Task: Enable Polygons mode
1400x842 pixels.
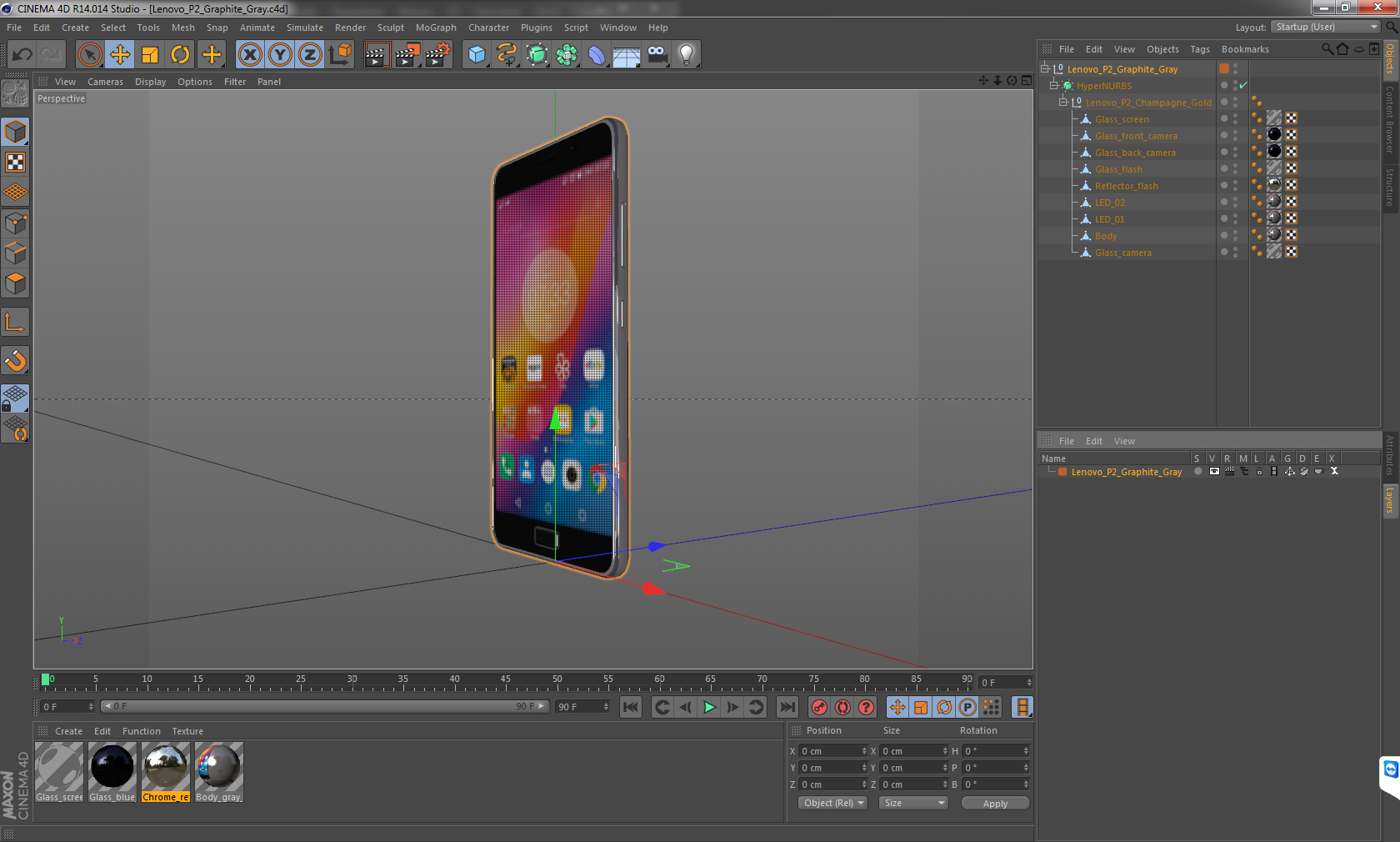Action: coord(15,283)
